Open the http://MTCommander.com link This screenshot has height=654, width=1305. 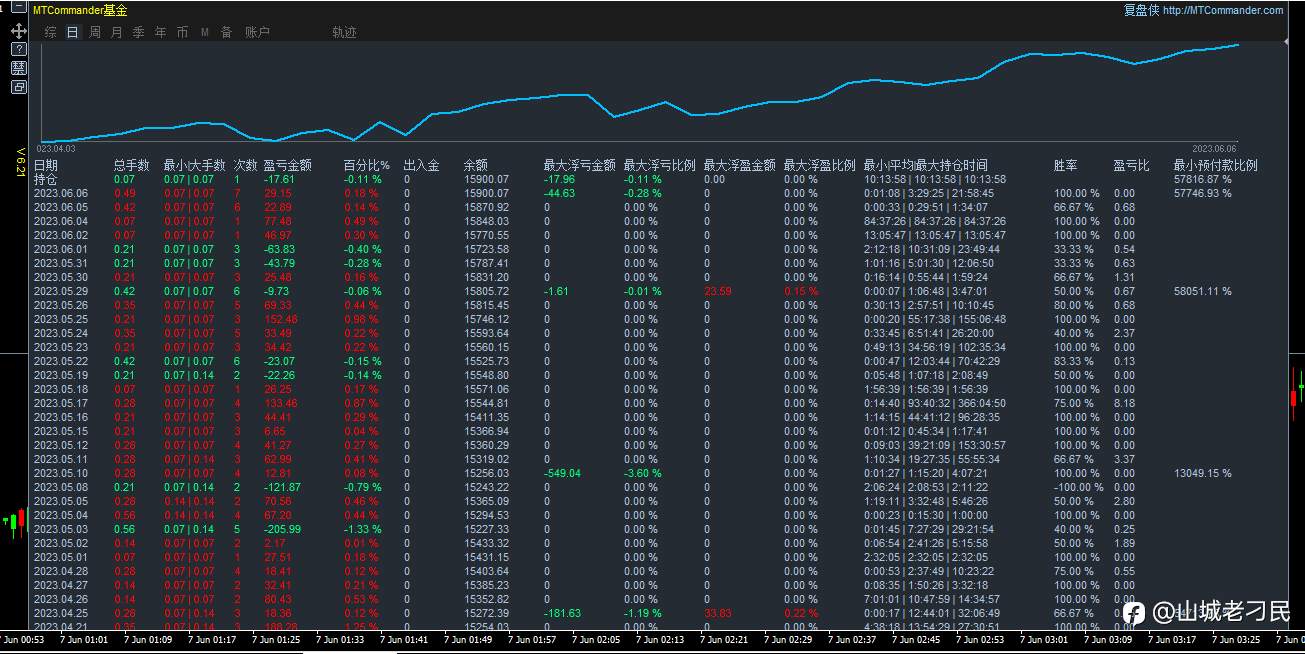click(1223, 10)
